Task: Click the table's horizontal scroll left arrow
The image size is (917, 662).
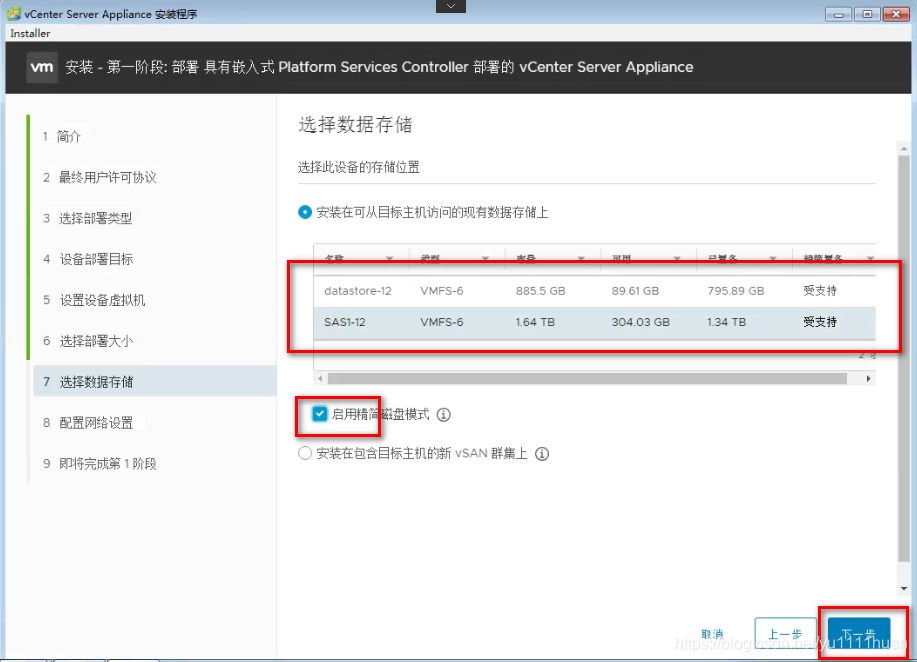Action: point(320,379)
